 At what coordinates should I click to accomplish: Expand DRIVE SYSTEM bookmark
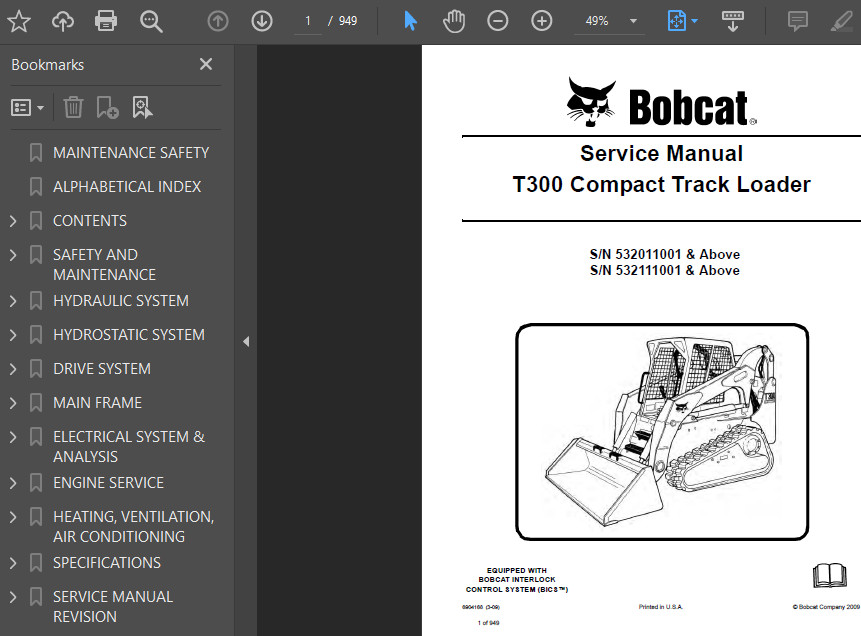[x=13, y=369]
